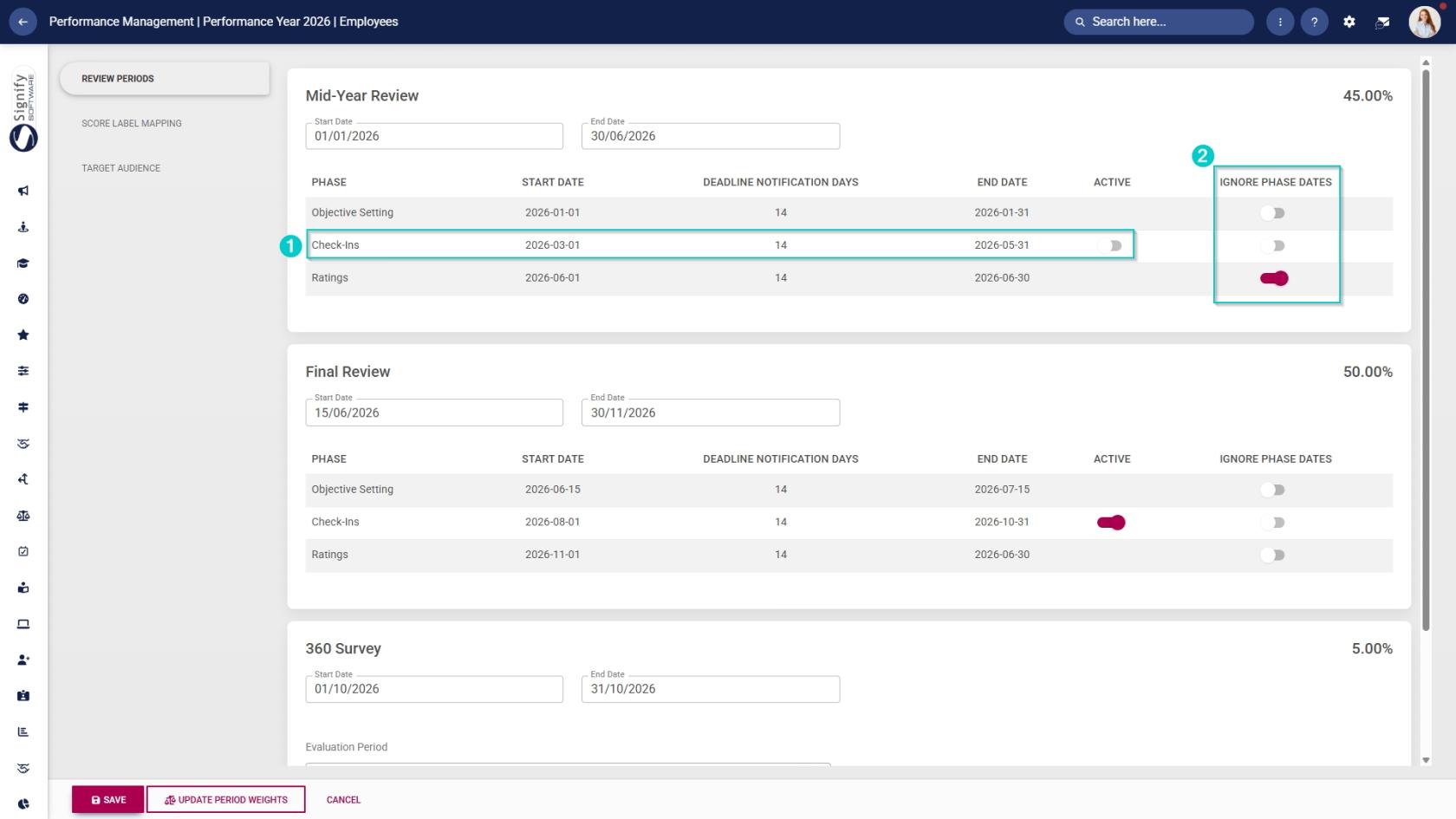Disable Ignore Phase Dates for Mid-Year Ratings
Viewport: 1456px width, 819px height.
coord(1274,278)
